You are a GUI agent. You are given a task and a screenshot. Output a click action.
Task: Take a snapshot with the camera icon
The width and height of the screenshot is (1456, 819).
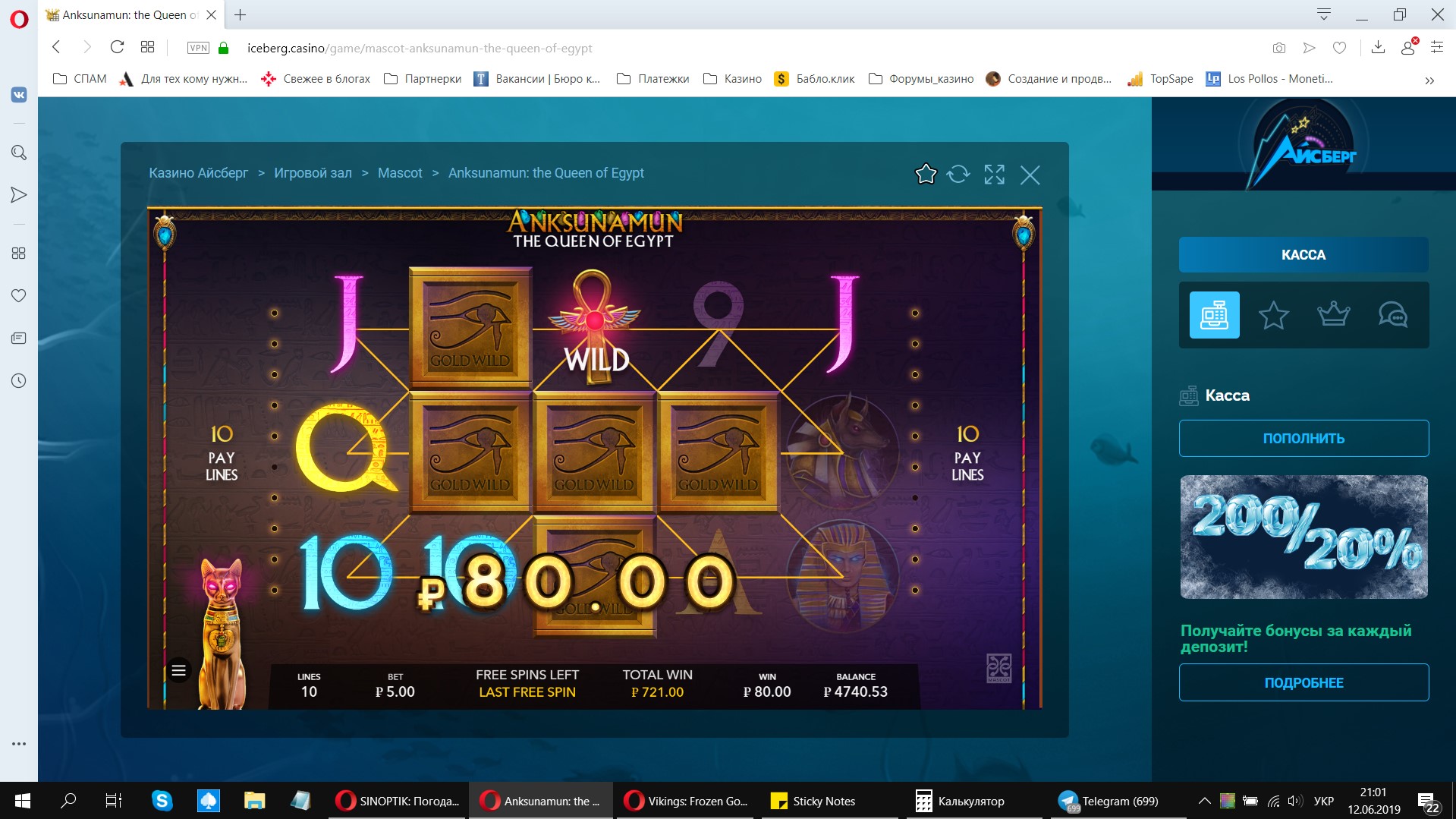pos(1279,48)
